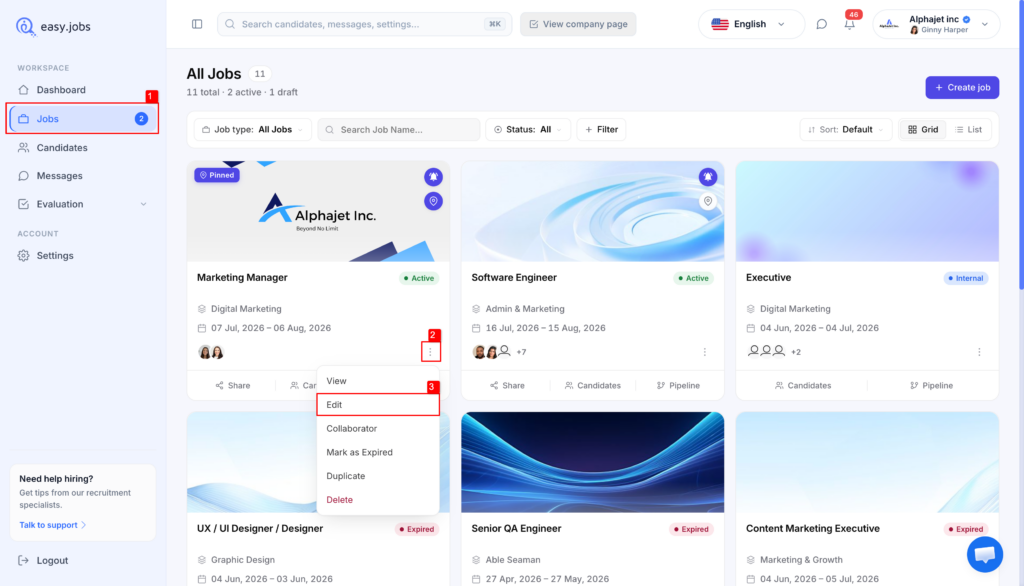
Task: Select Edit from the context menu
Action: (x=378, y=404)
